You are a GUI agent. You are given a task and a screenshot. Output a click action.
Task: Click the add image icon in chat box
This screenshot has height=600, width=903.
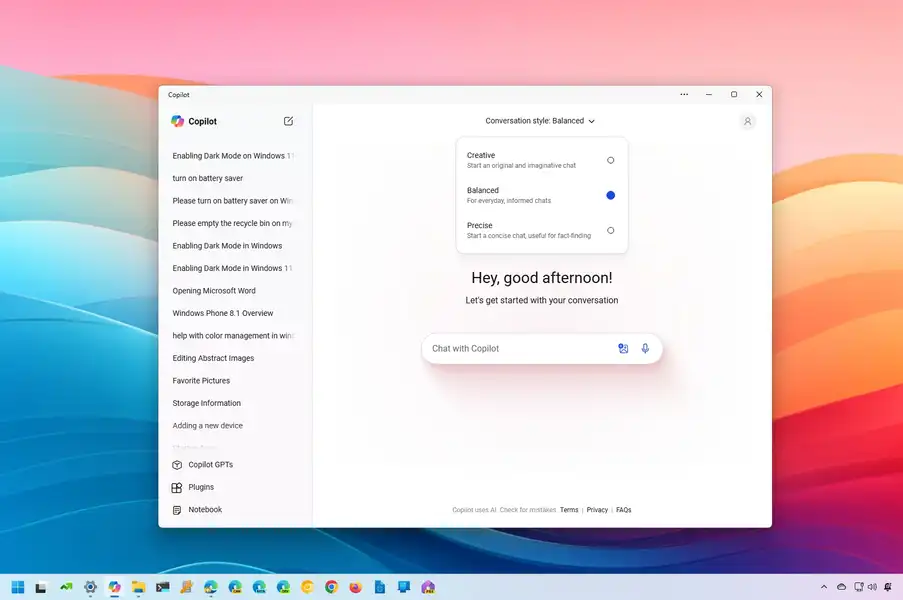pos(623,348)
